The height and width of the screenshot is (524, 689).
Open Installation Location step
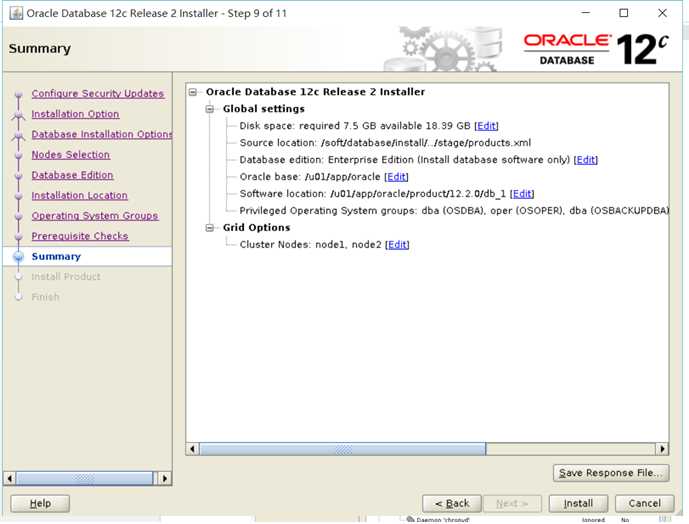(80, 195)
